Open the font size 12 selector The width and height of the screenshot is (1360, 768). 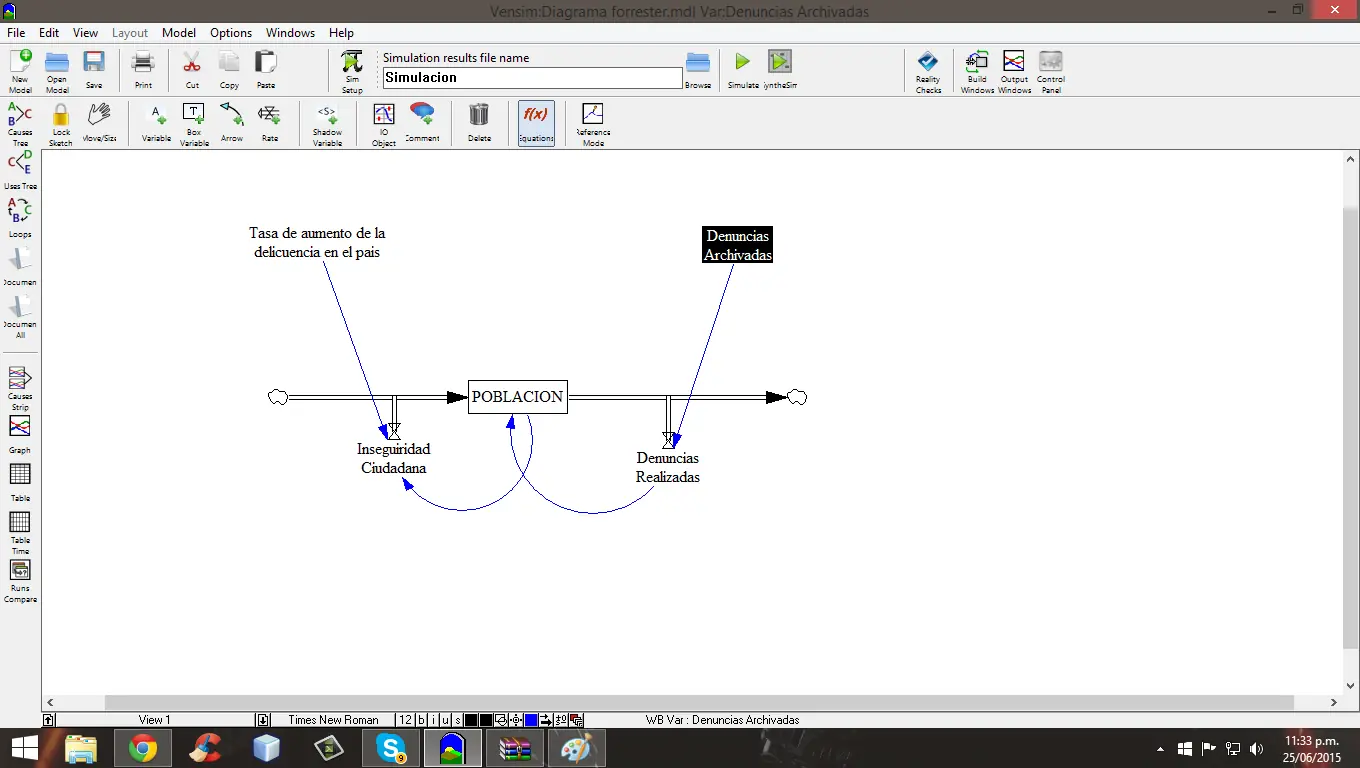click(x=405, y=720)
